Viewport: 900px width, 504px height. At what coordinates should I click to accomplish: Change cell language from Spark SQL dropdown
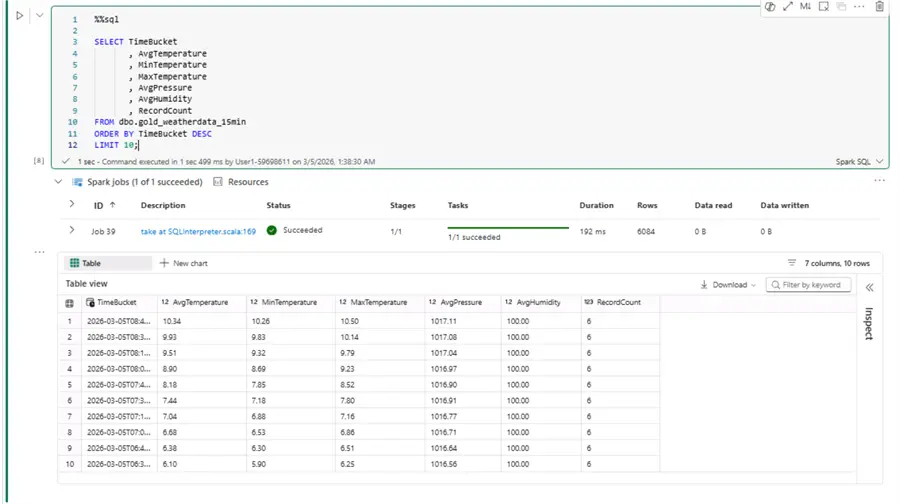859,162
